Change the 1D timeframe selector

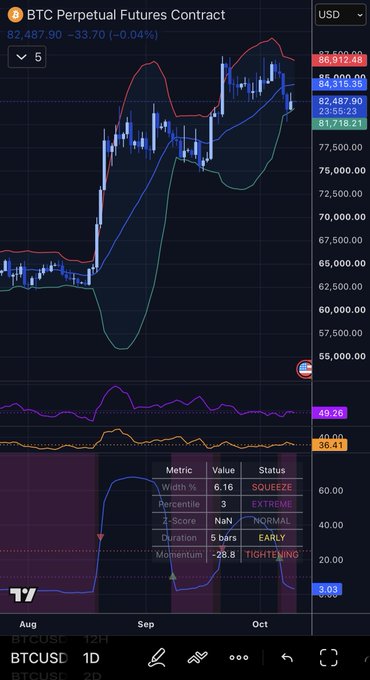[x=91, y=658]
